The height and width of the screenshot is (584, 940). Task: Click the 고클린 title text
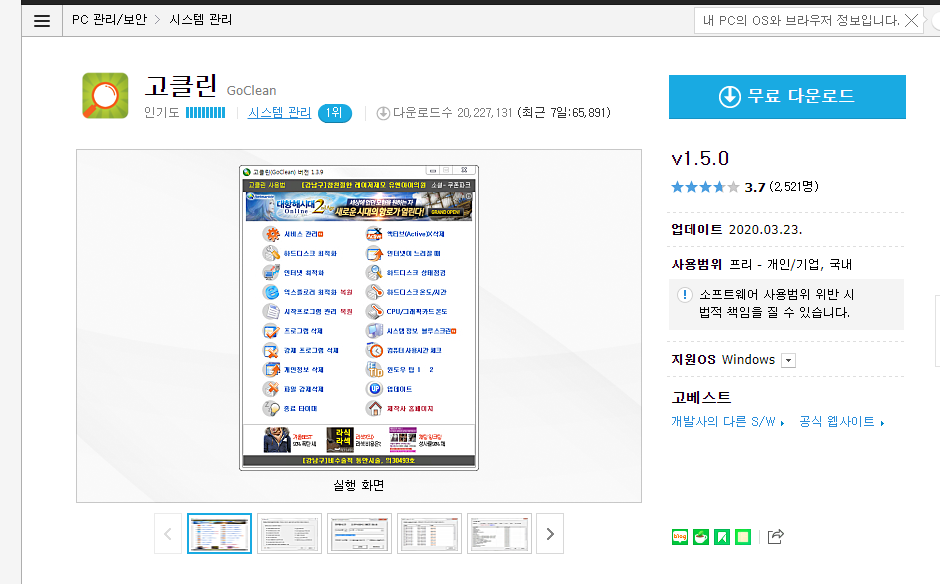[180, 86]
